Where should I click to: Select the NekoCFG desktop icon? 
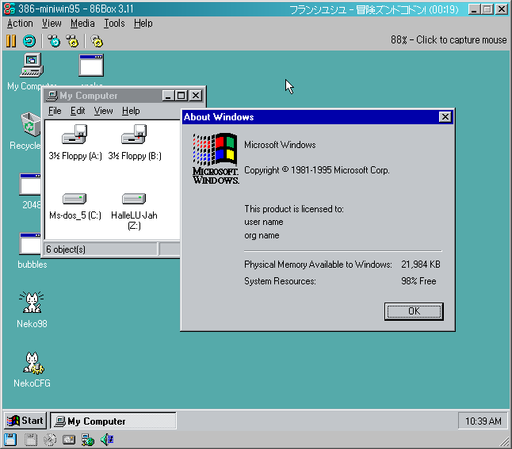pos(33,363)
